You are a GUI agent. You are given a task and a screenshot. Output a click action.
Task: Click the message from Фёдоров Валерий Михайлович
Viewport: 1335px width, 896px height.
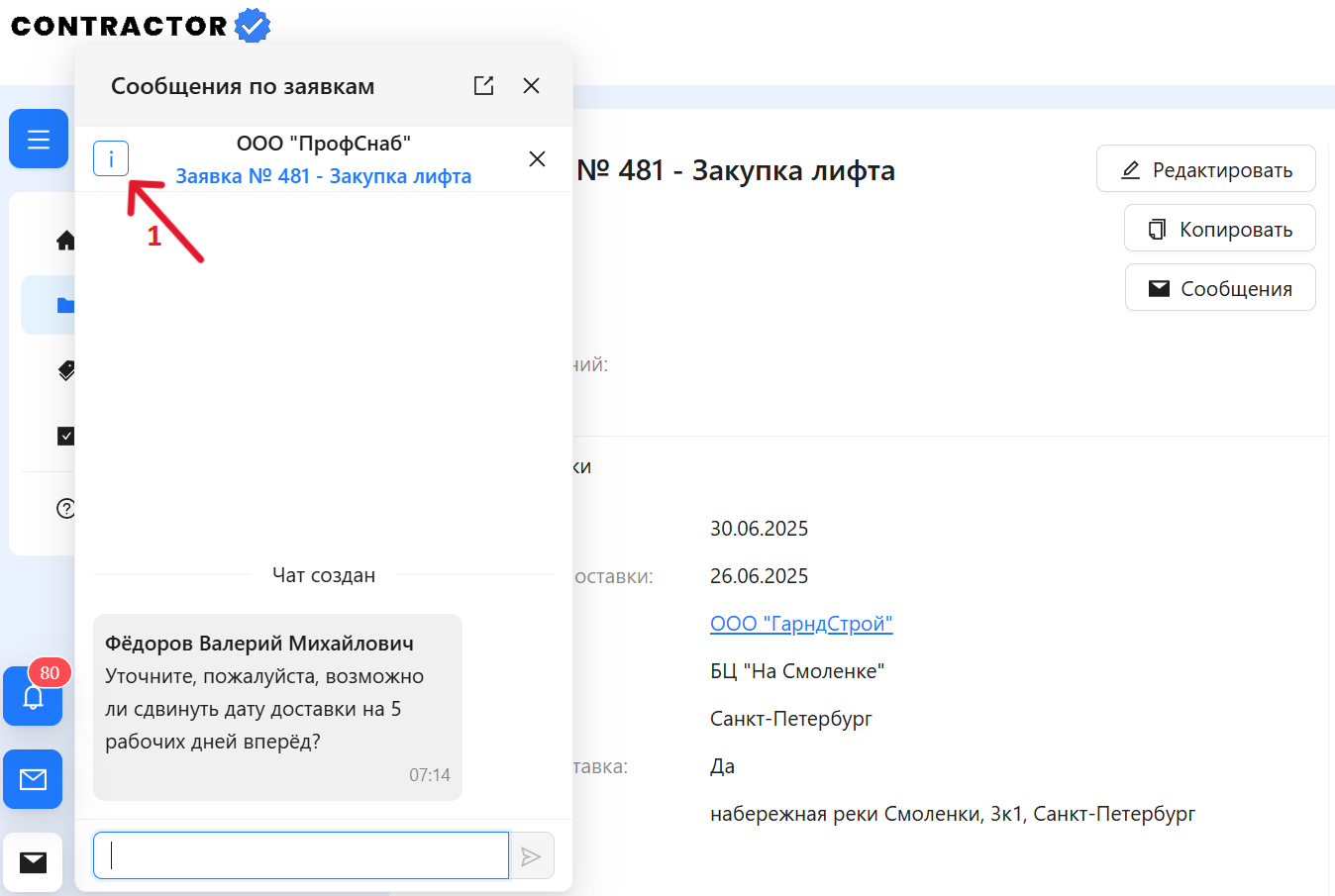click(277, 707)
